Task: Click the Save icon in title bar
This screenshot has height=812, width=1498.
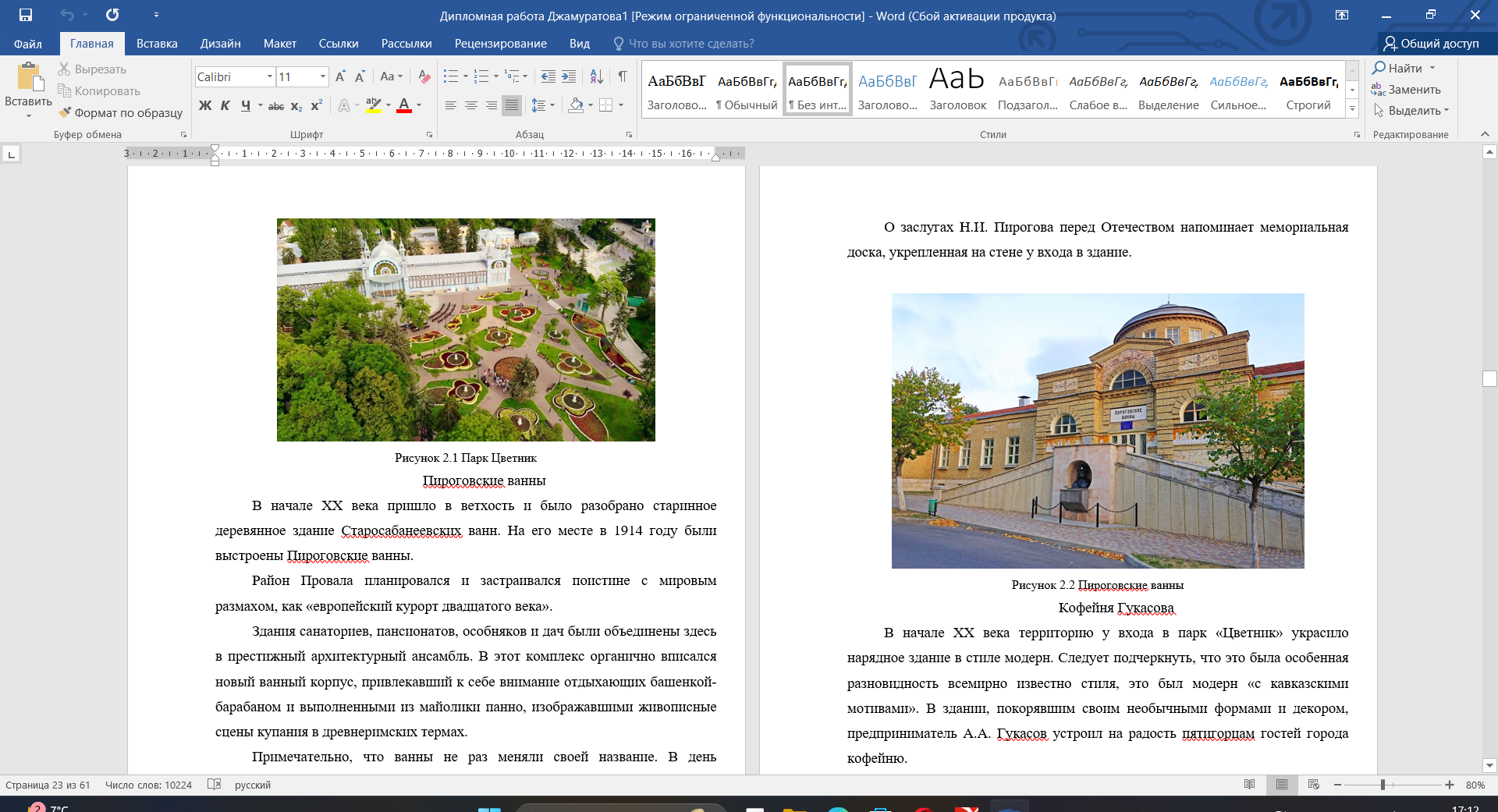Action: pos(26,15)
